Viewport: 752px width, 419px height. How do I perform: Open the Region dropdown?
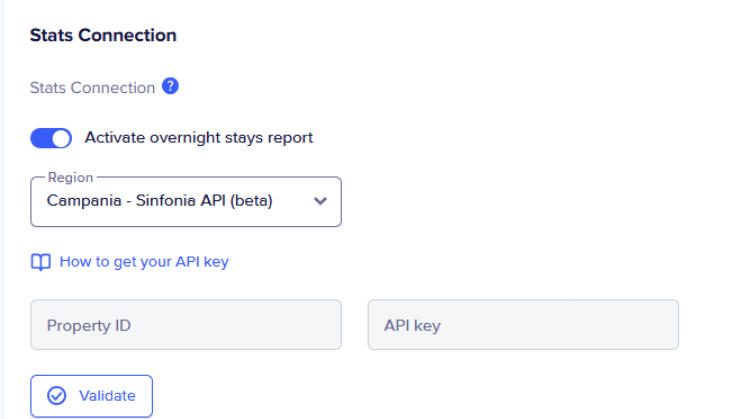tap(186, 202)
